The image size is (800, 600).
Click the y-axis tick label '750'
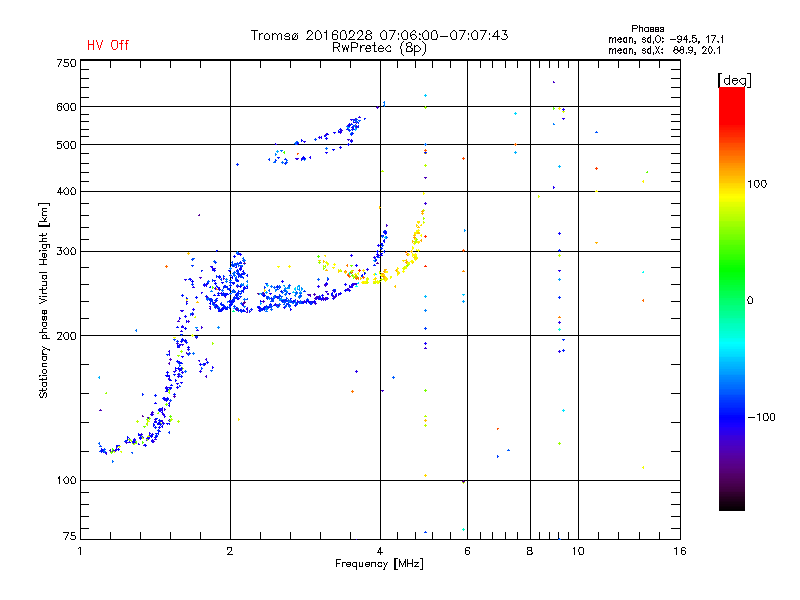tap(66, 63)
